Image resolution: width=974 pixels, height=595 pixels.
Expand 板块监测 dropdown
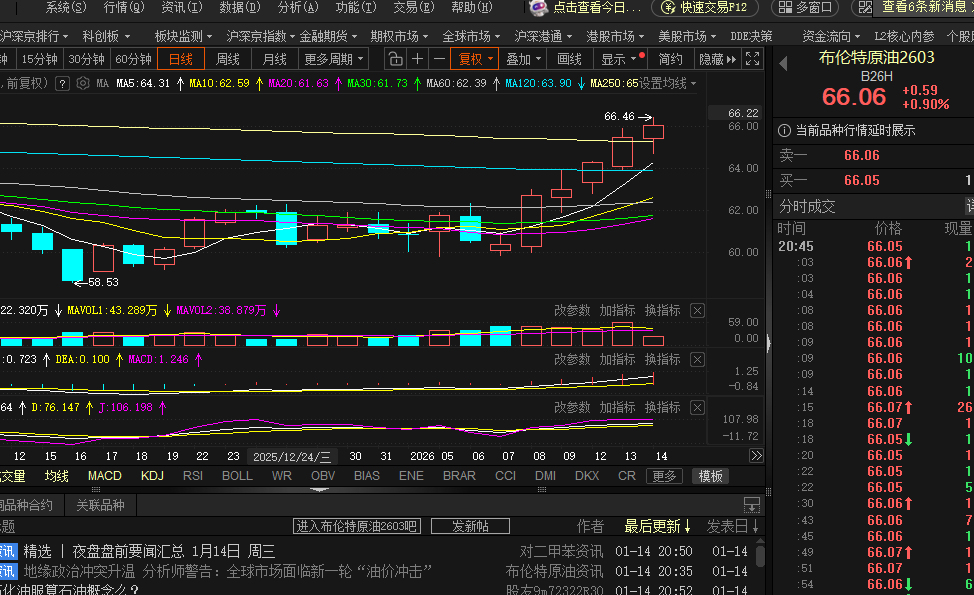(x=183, y=37)
